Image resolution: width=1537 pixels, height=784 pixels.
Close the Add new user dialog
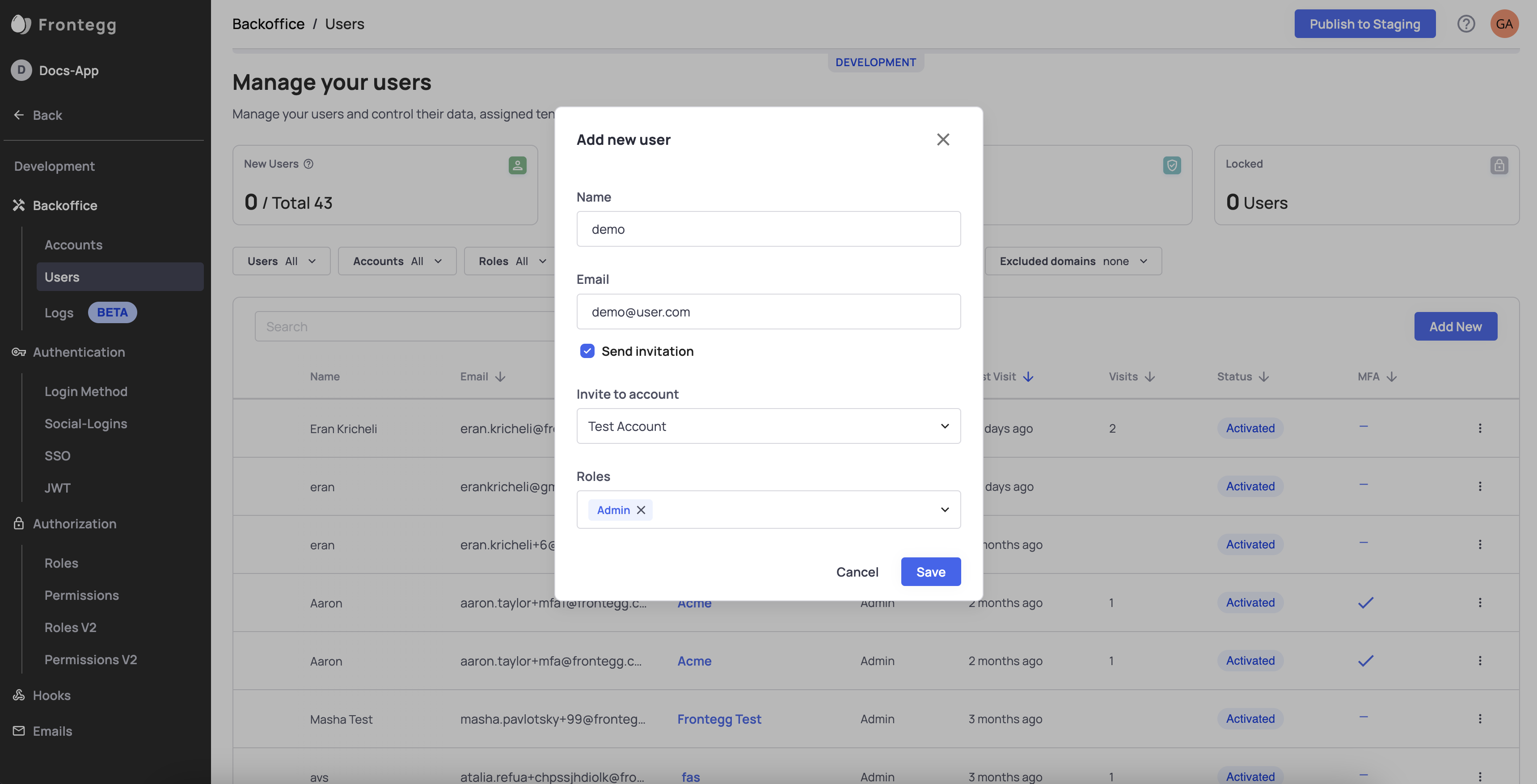(x=943, y=139)
